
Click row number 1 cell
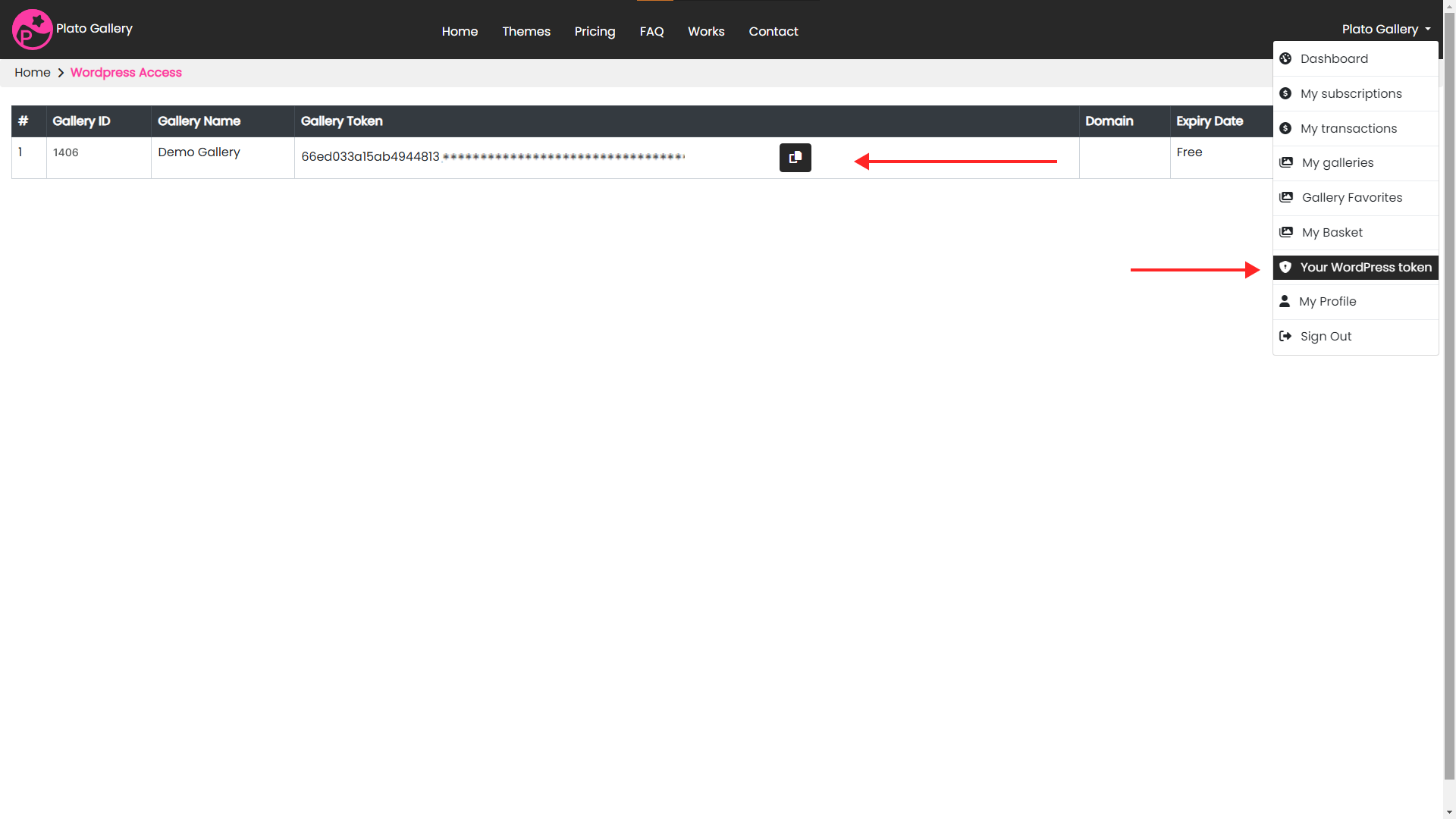29,158
